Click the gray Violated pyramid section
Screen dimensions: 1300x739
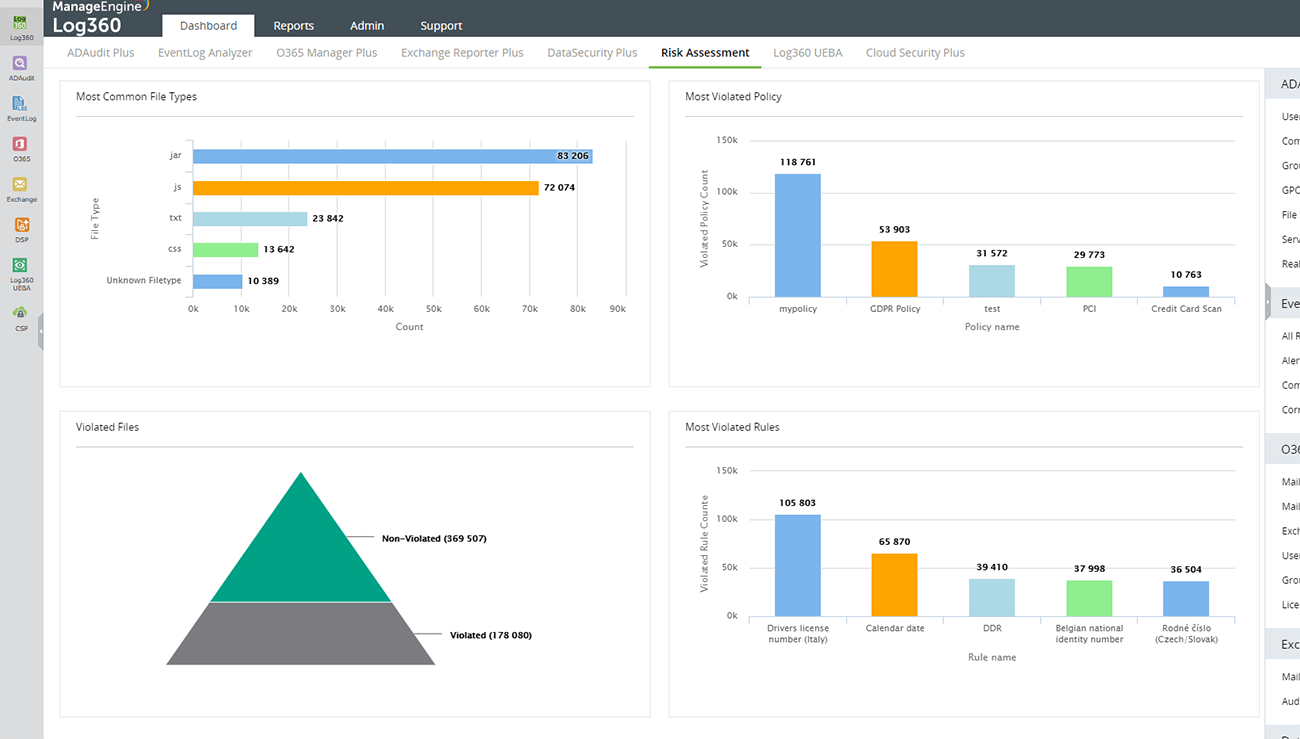pyautogui.click(x=300, y=634)
